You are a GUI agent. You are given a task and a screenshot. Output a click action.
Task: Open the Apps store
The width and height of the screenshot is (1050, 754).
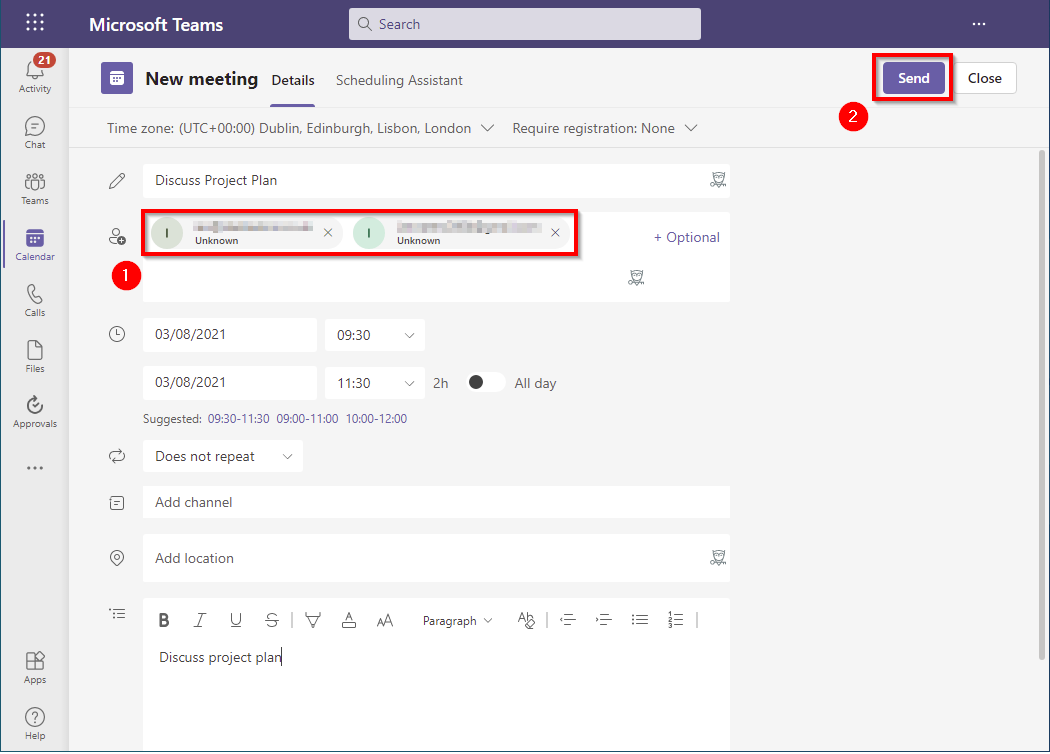(35, 668)
